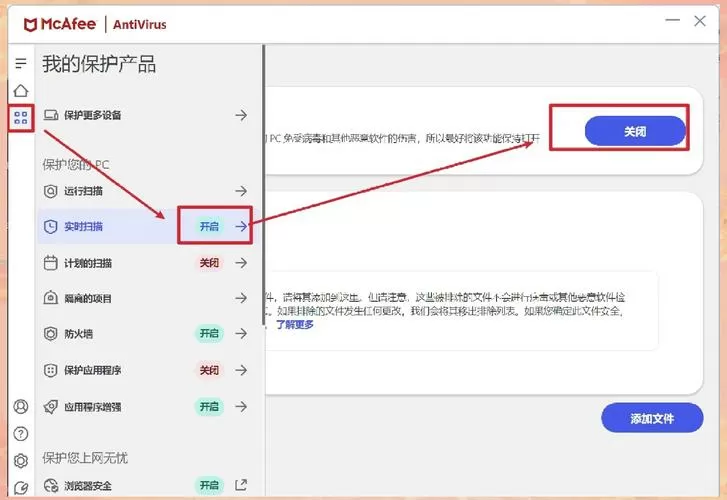
Task: Click the 添加文件 button
Action: point(652,418)
